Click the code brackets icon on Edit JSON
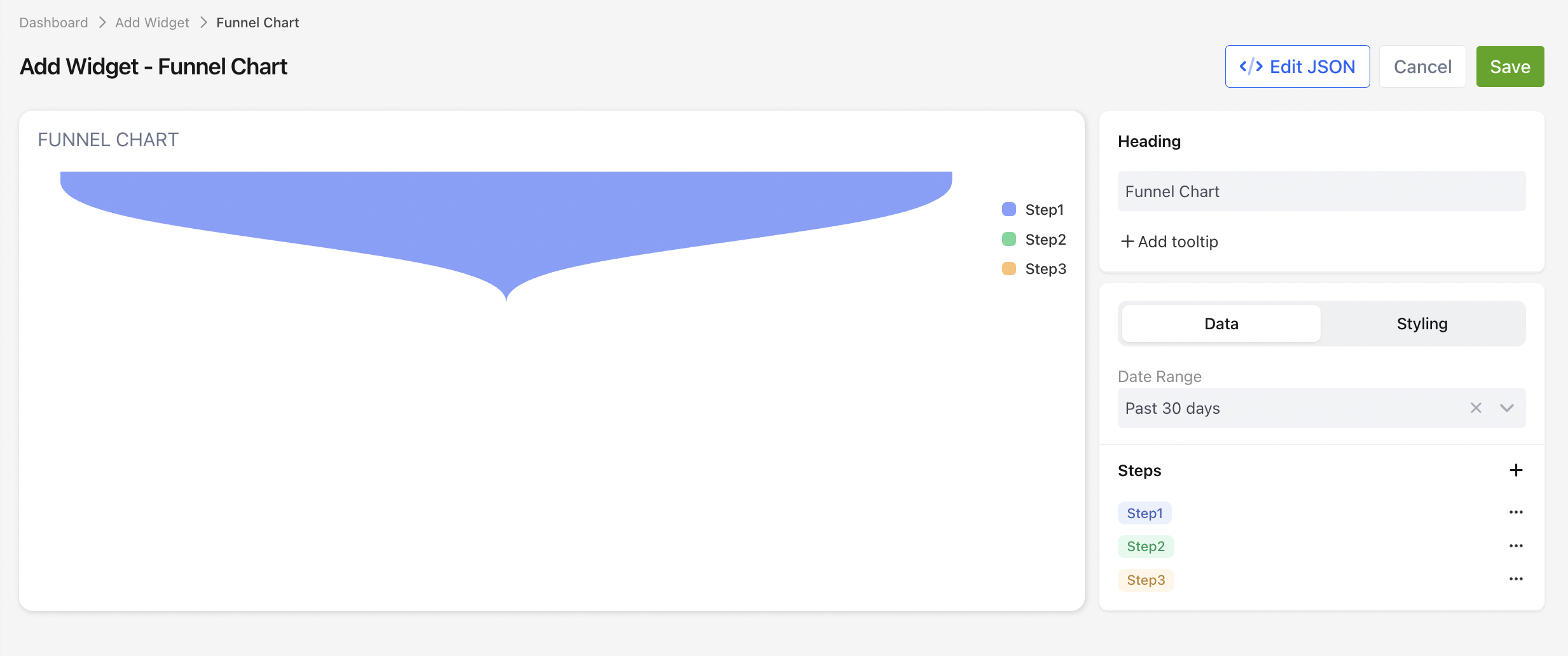The image size is (1568, 656). [x=1251, y=67]
